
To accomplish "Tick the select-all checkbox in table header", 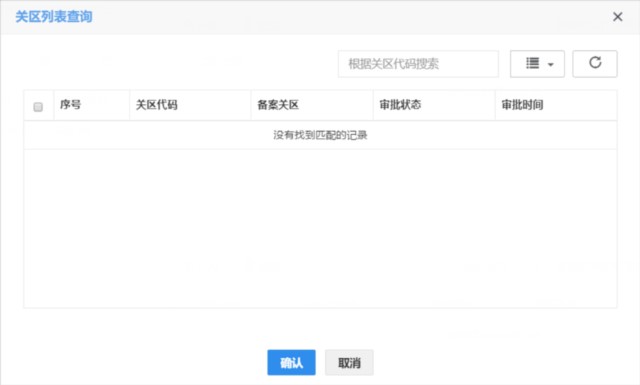I will [38, 107].
